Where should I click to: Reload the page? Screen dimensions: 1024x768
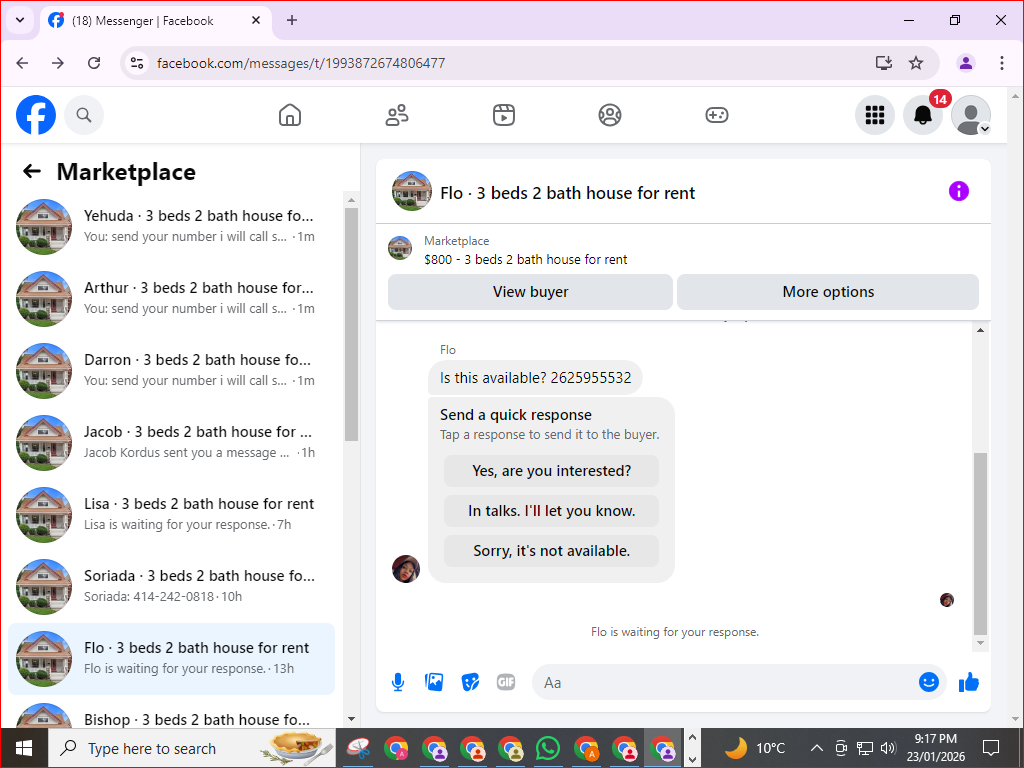(x=94, y=63)
